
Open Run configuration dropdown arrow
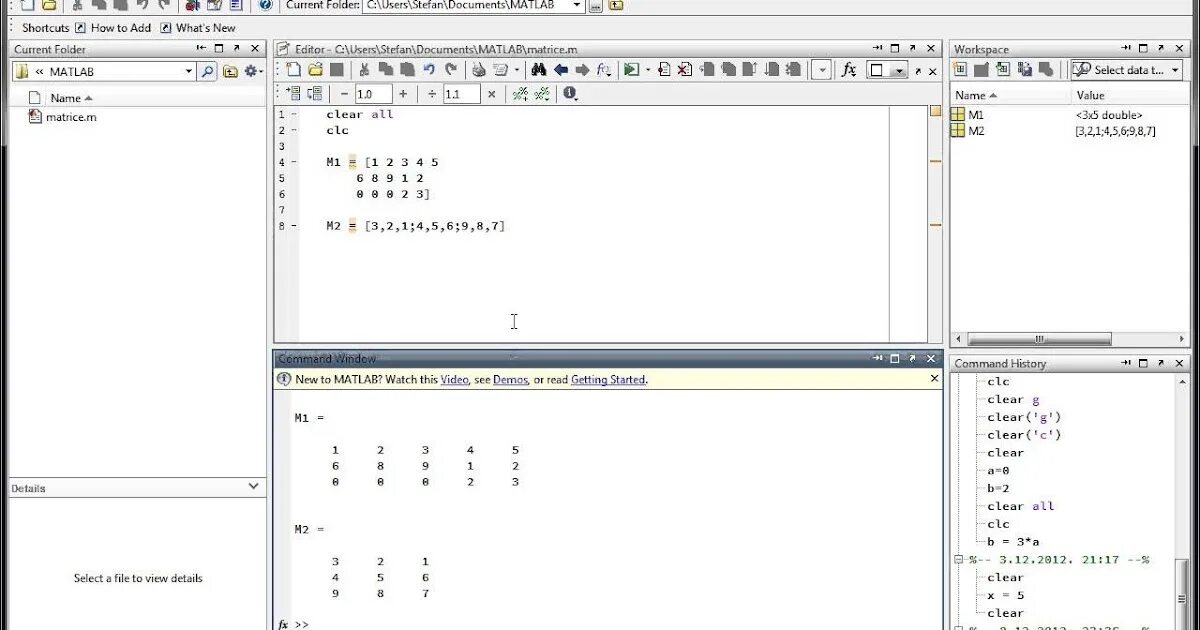[x=648, y=70]
